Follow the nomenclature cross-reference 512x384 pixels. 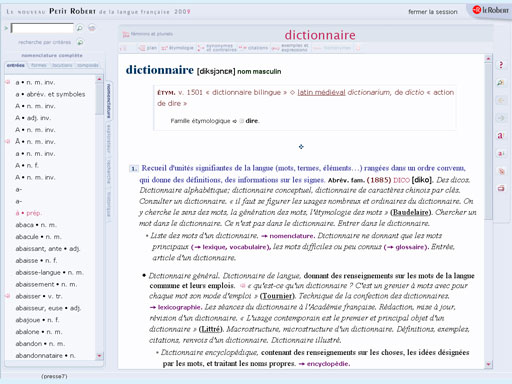[x=291, y=236]
